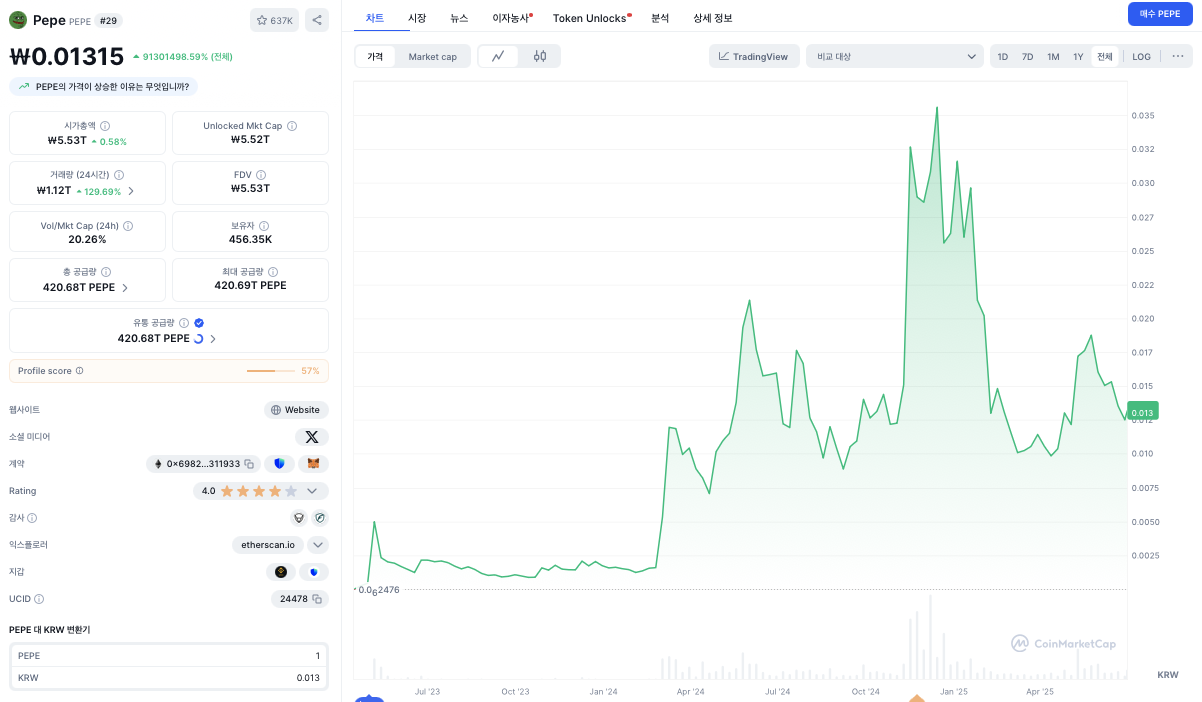Click the 매수 PEPE buy button
Screen dimensions: 1202x702
coord(1160,14)
